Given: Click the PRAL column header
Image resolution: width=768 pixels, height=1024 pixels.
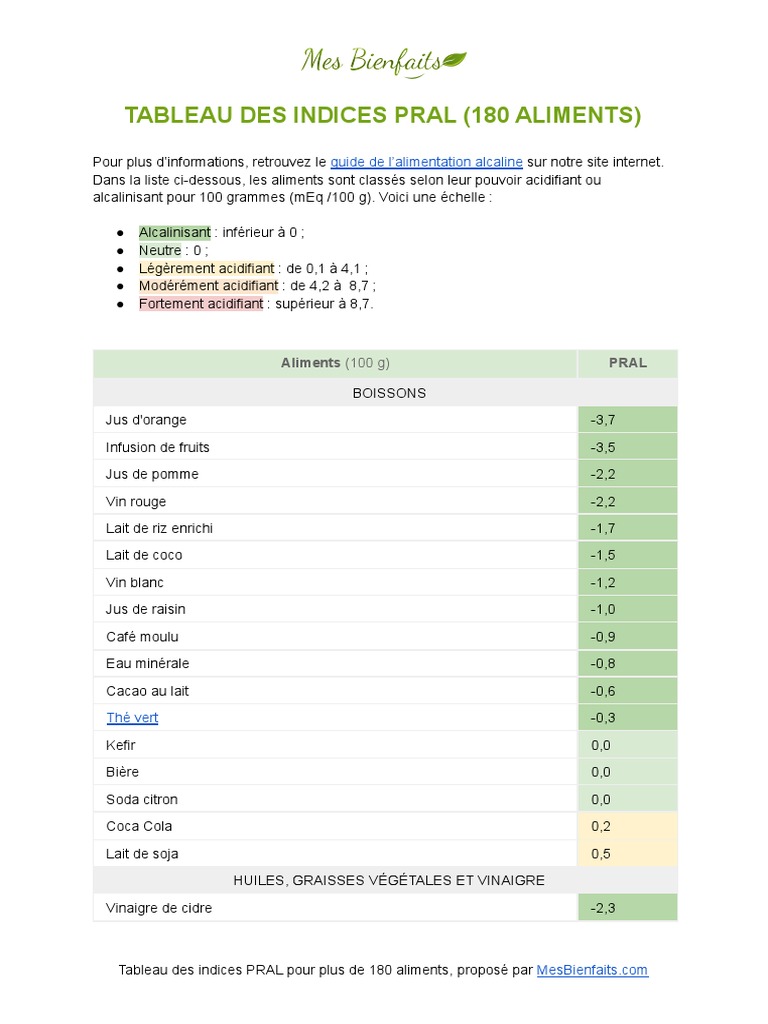Looking at the screenshot, I should [x=627, y=363].
